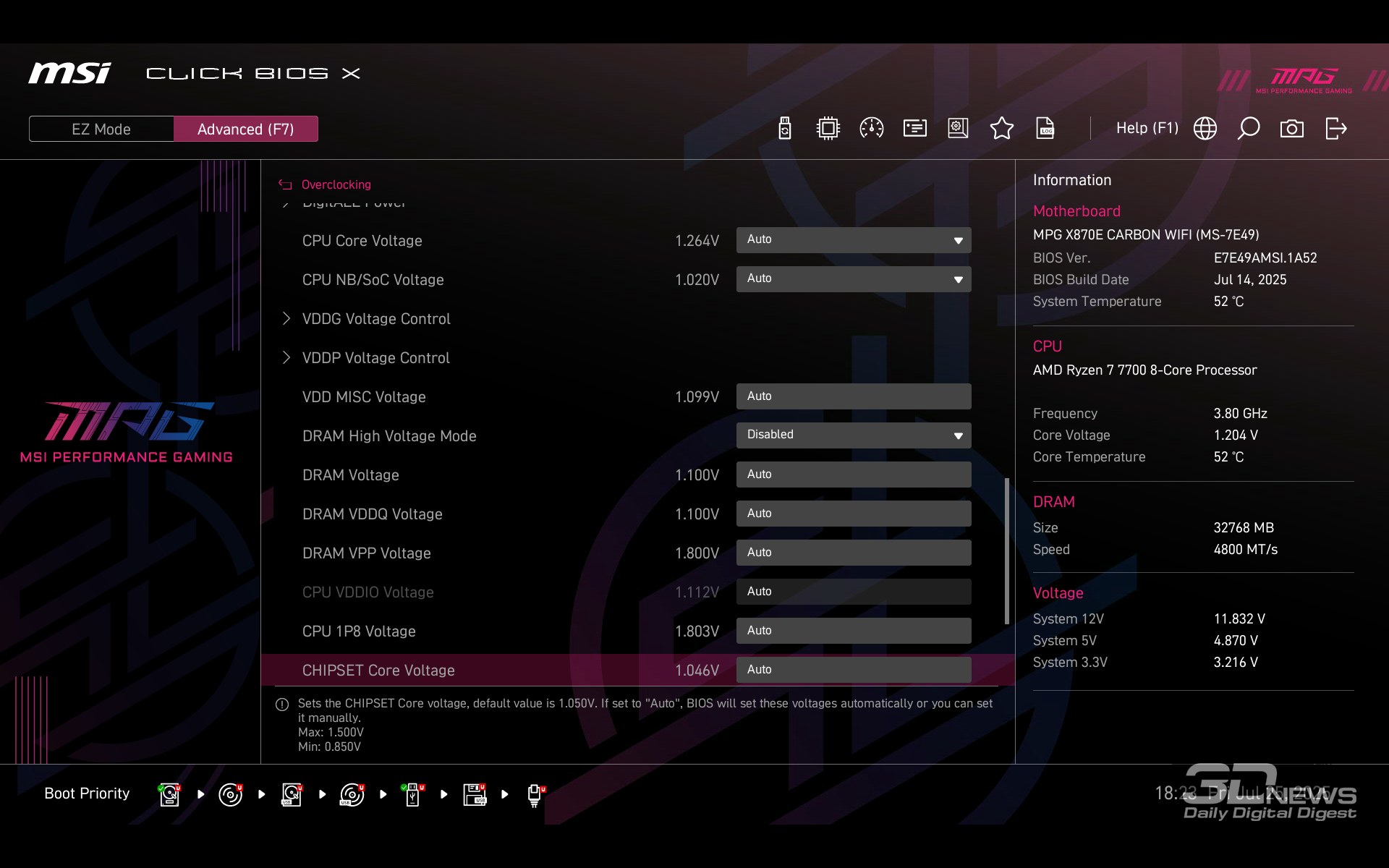Select the DRAM High Voltage Mode label
1389x868 pixels.
389,436
